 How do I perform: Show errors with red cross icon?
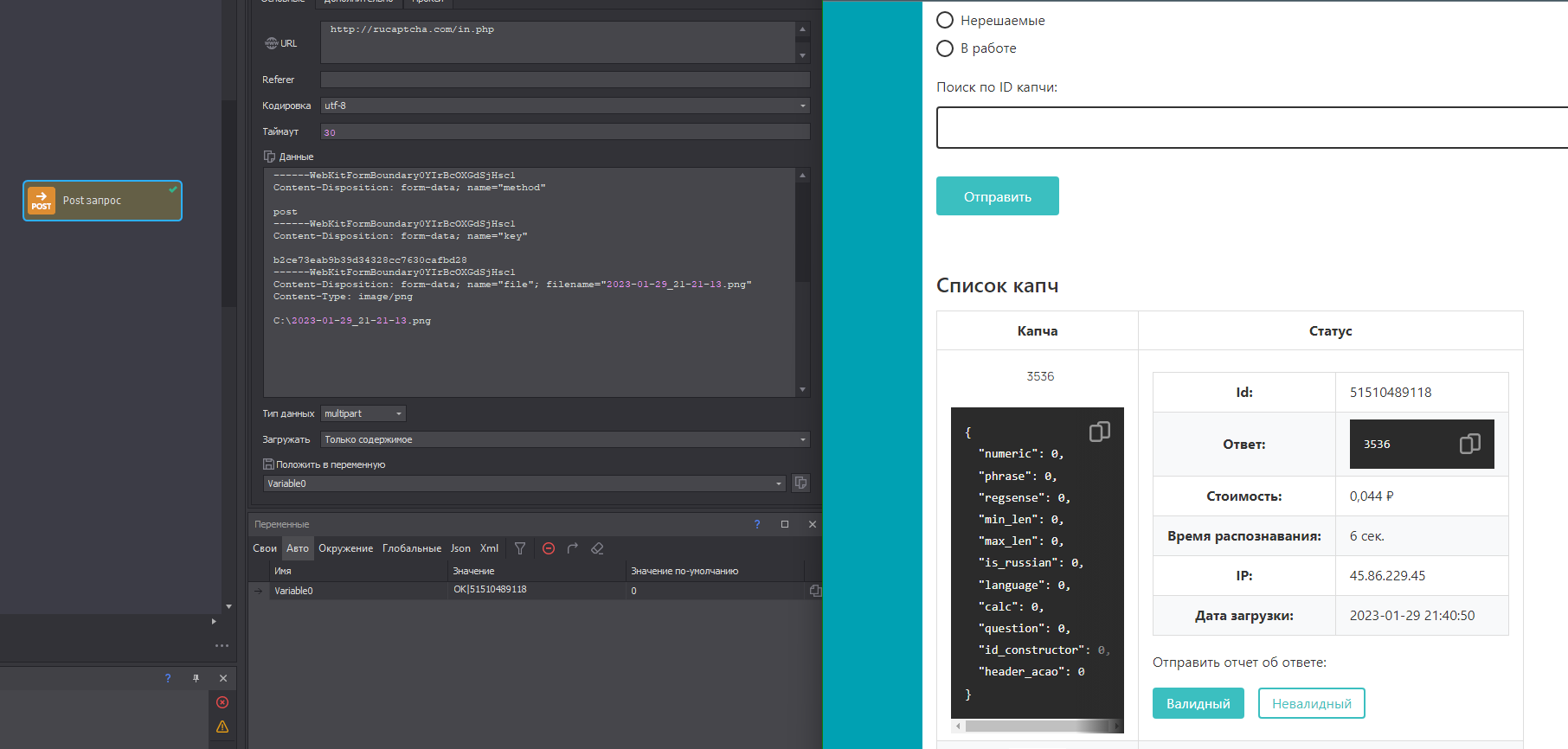[222, 702]
